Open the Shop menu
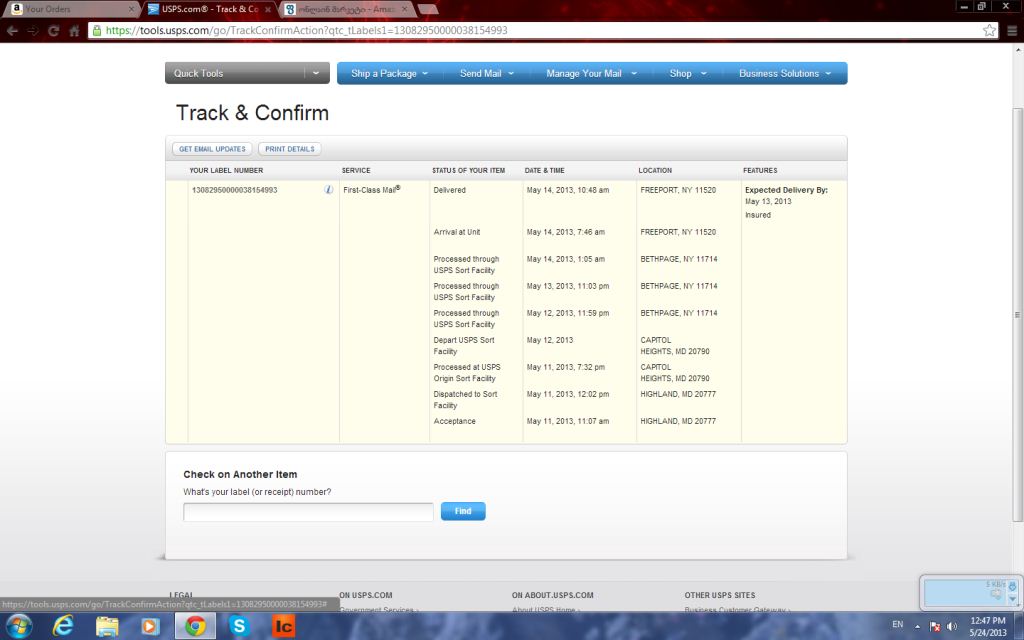This screenshot has height=640, width=1024. [x=688, y=73]
